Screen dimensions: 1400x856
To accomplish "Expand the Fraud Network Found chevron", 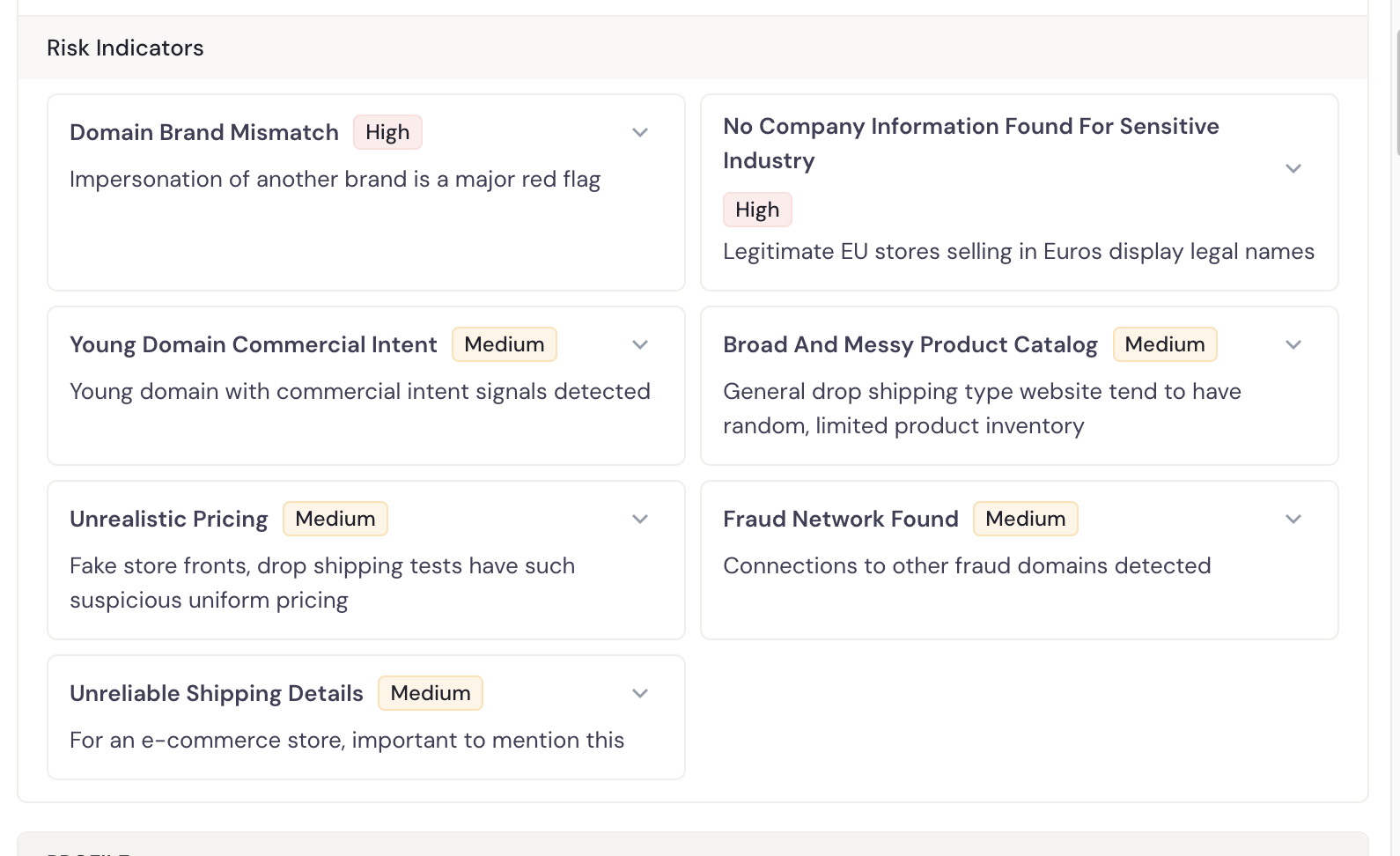I will [1293, 520].
